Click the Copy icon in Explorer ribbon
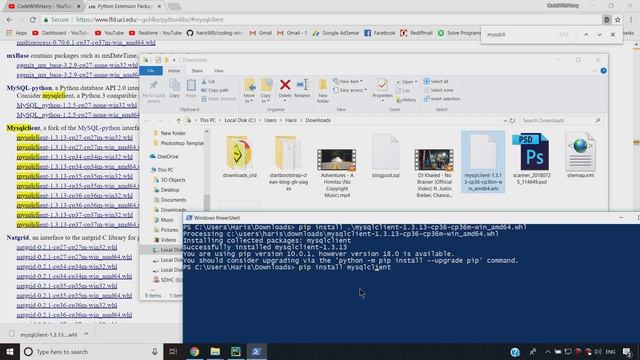Viewport: 640px width, 360px height. [x=174, y=88]
